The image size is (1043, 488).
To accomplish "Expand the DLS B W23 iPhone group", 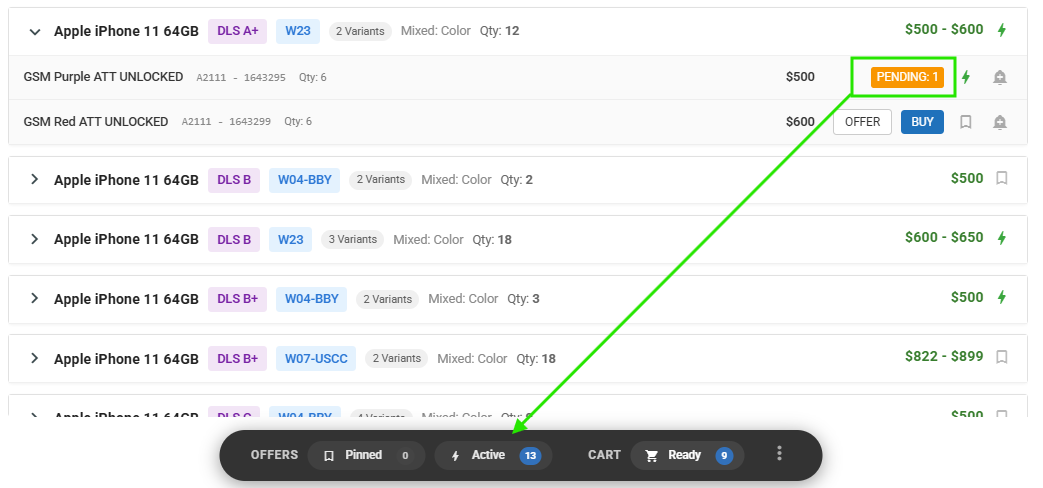I will click(x=35, y=239).
